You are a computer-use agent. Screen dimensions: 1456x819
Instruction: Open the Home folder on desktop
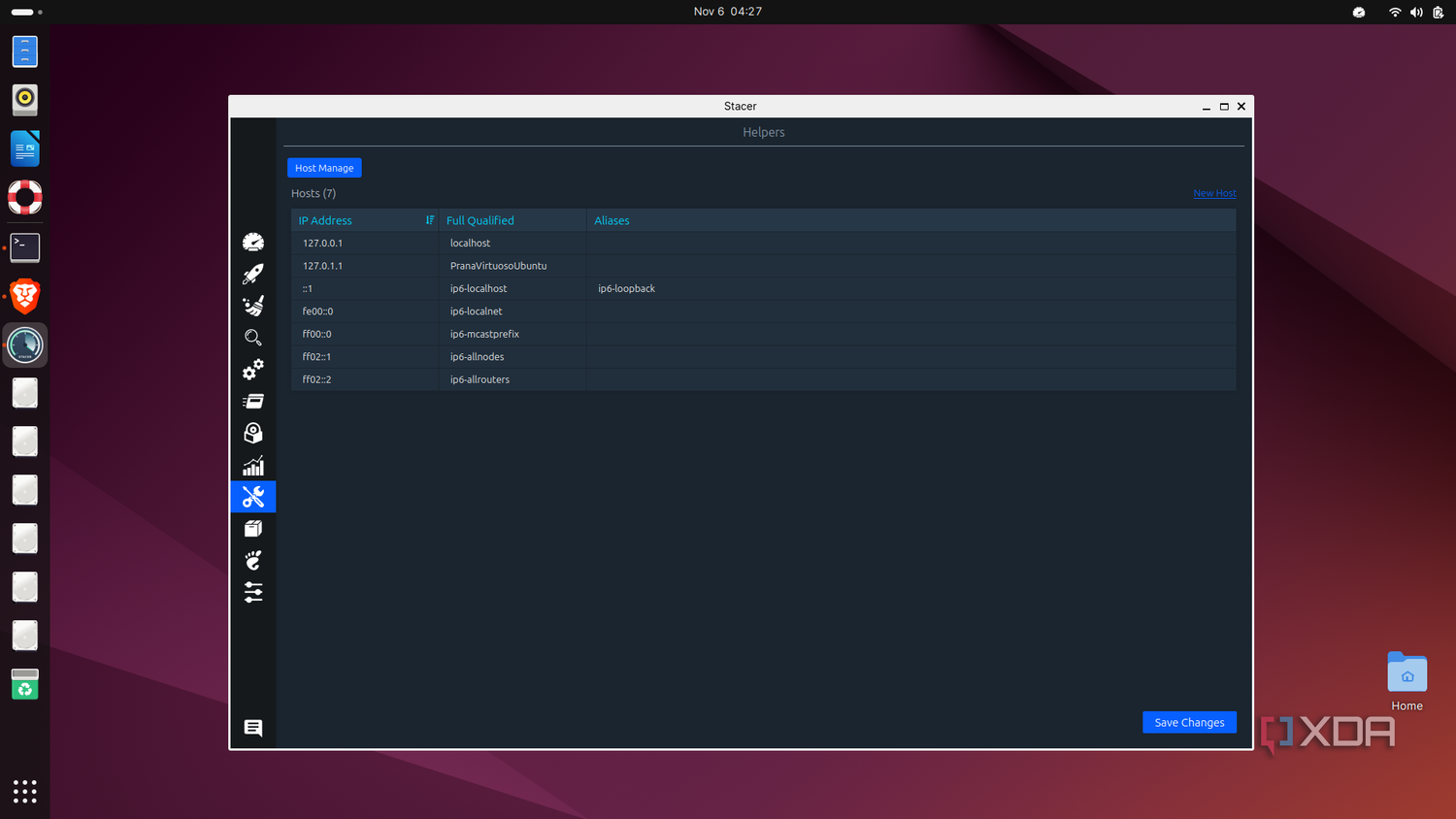pos(1406,681)
